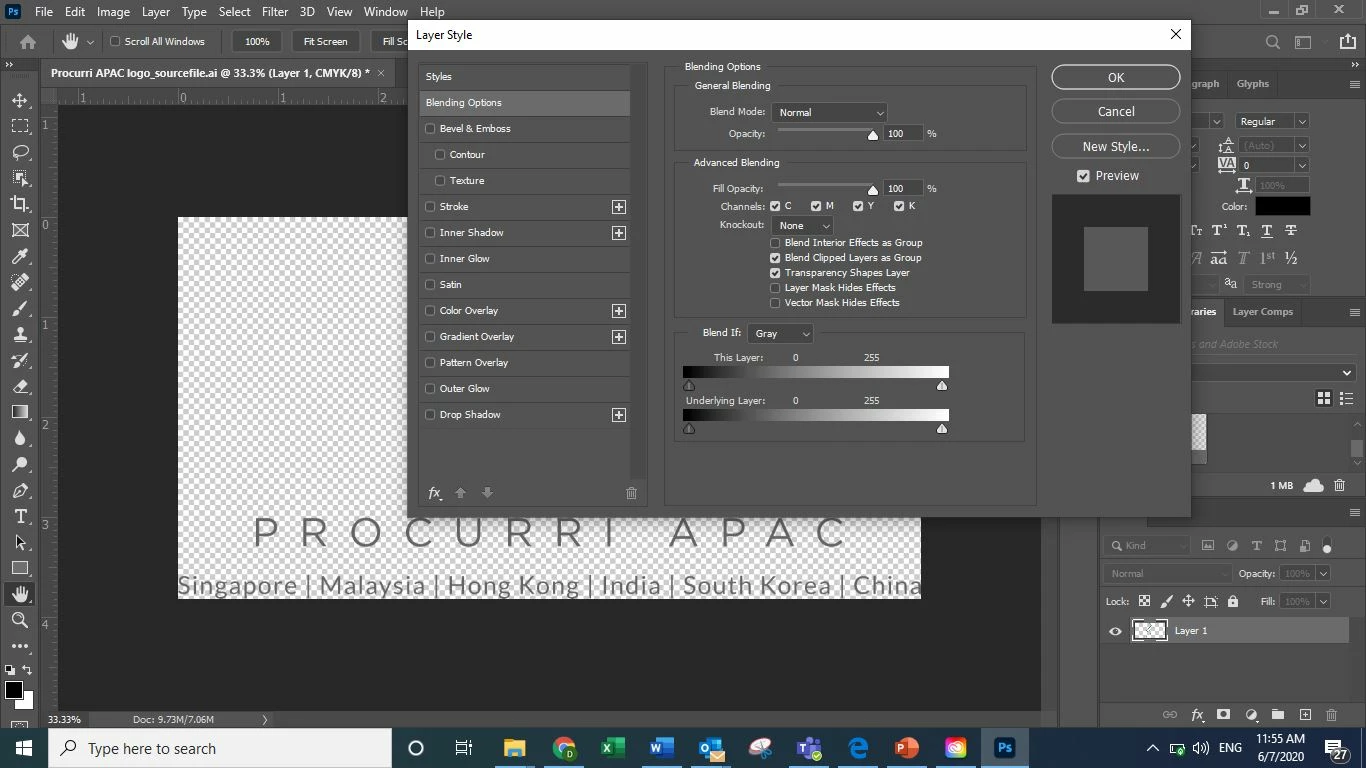The image size is (1366, 768).
Task: Uncheck Transparency Shapes Layer
Action: click(775, 273)
